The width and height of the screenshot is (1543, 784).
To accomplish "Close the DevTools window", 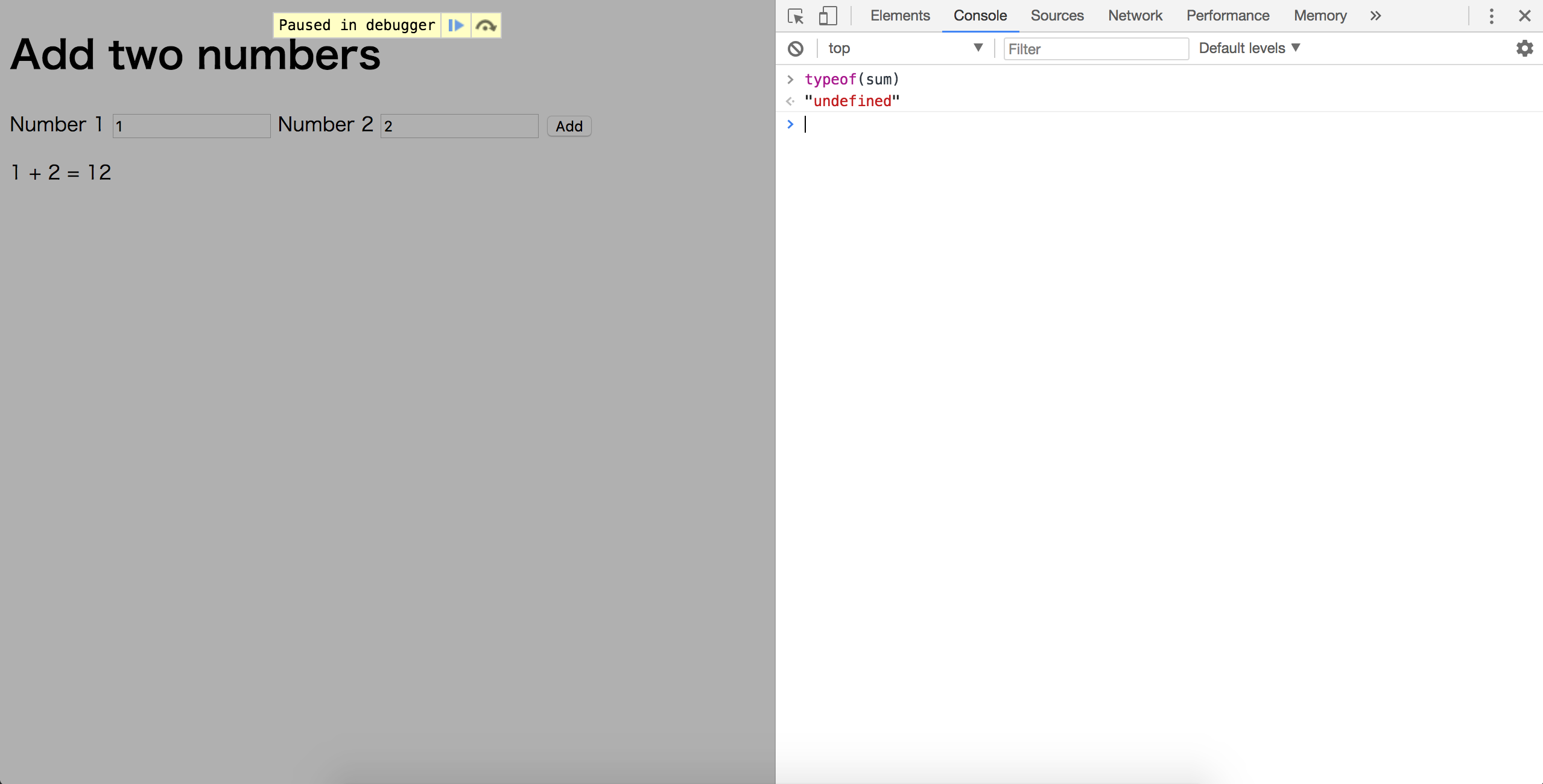I will point(1526,16).
